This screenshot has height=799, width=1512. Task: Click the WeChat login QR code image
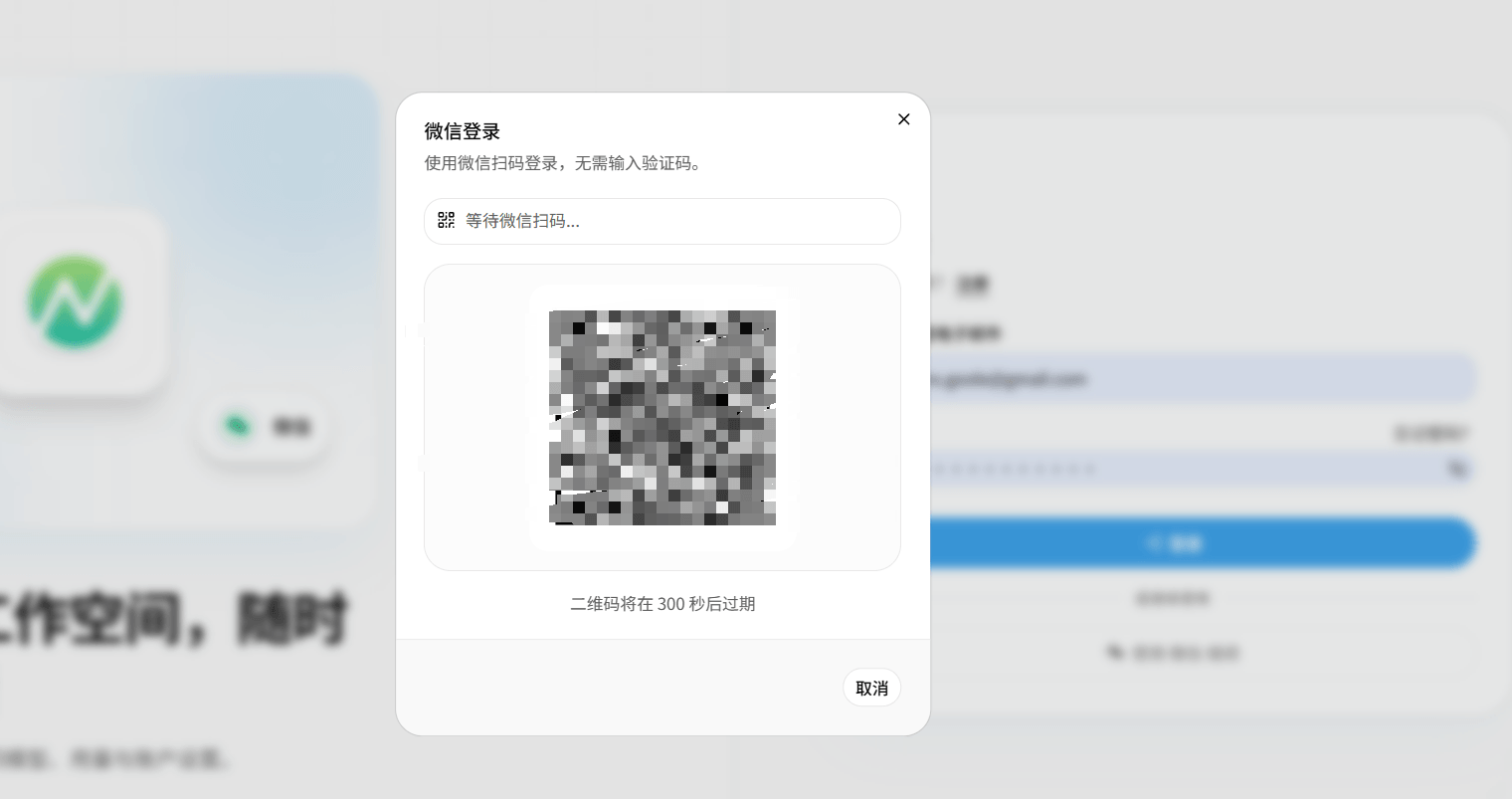(662, 418)
